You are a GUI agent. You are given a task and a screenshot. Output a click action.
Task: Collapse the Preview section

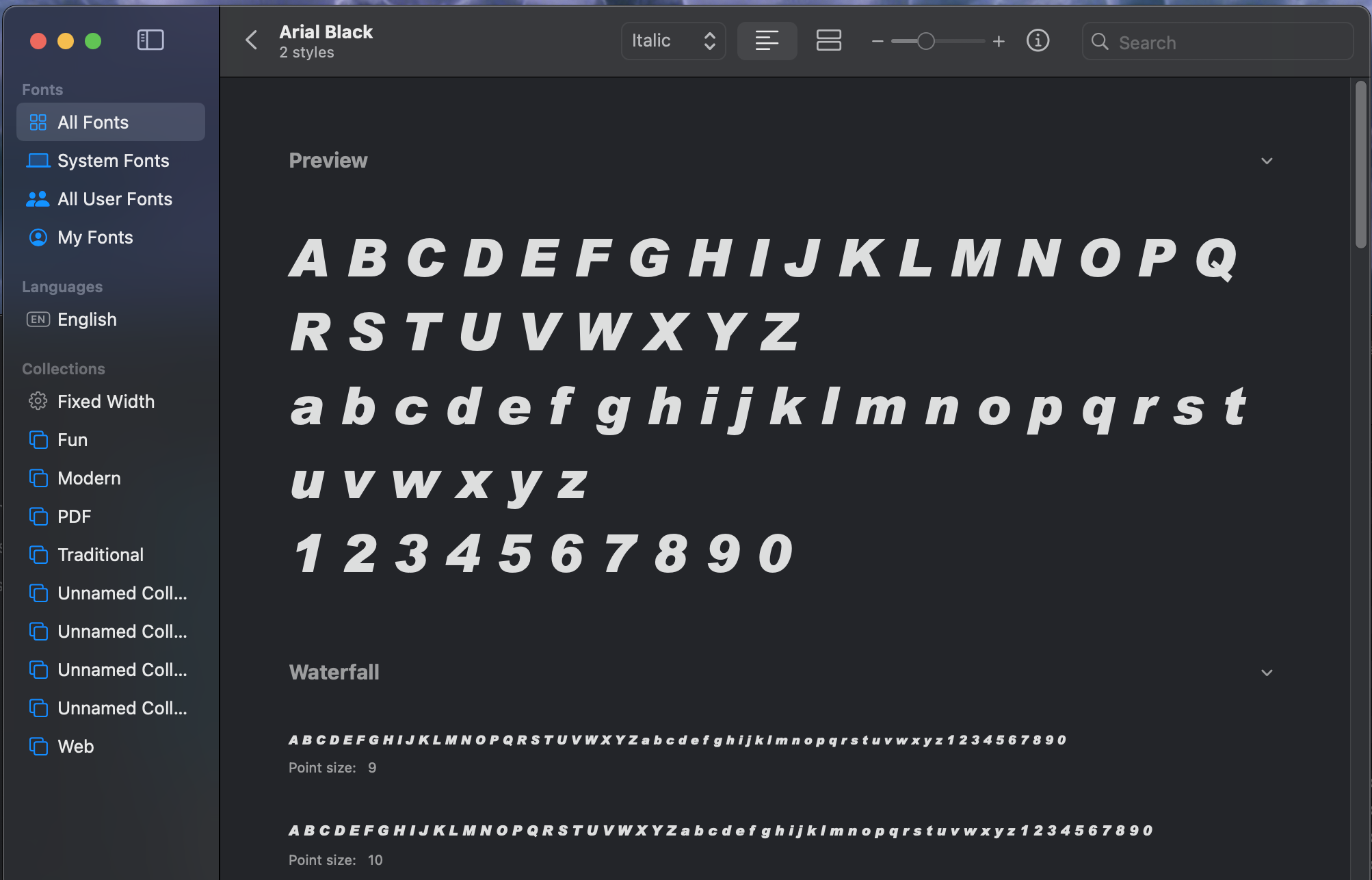point(1267,161)
